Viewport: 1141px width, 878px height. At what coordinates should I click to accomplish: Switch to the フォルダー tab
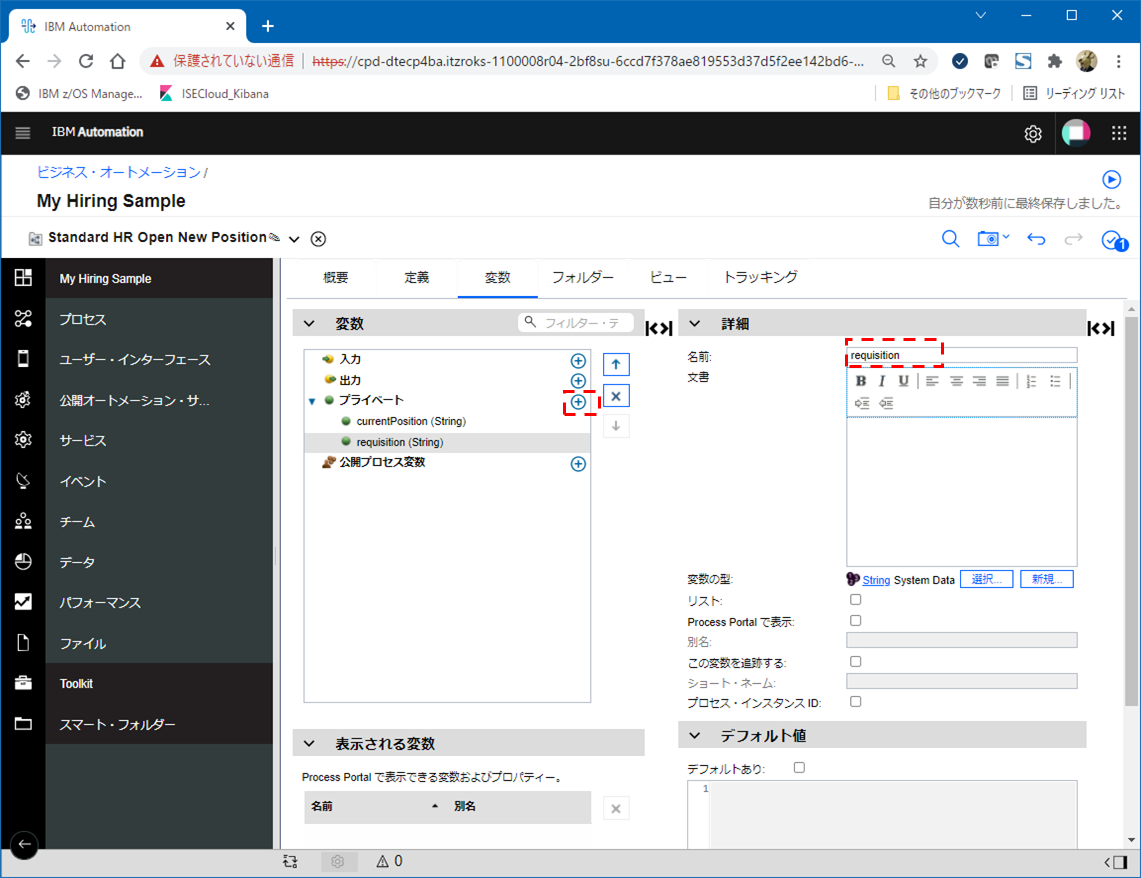point(582,278)
